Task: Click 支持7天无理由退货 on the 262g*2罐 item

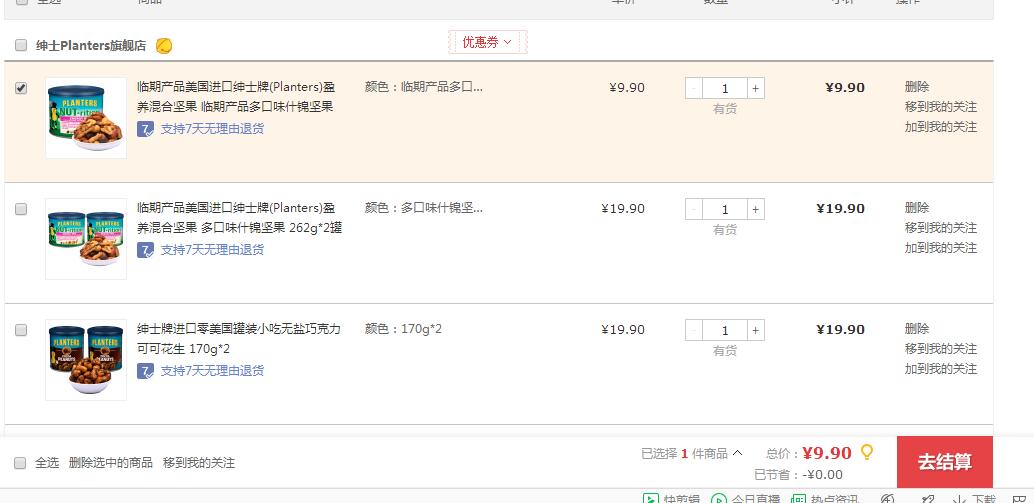Action: tap(212, 250)
